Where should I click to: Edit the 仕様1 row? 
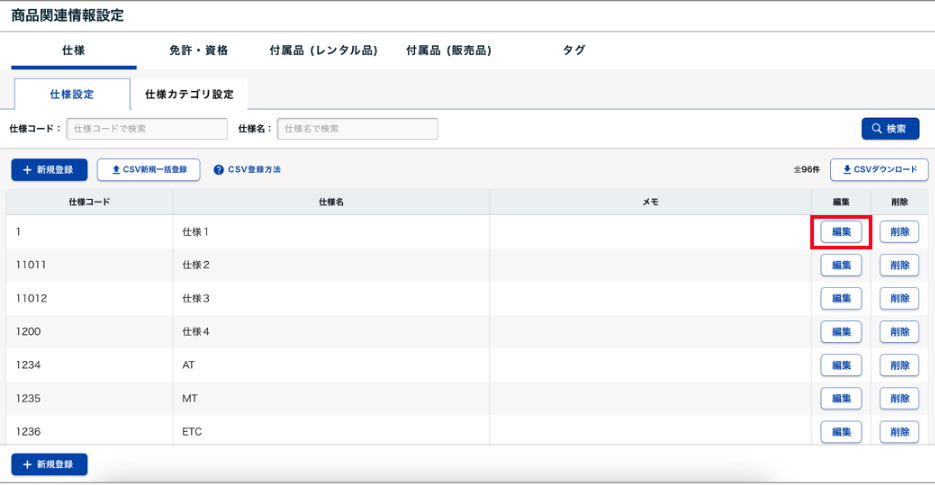(x=840, y=232)
